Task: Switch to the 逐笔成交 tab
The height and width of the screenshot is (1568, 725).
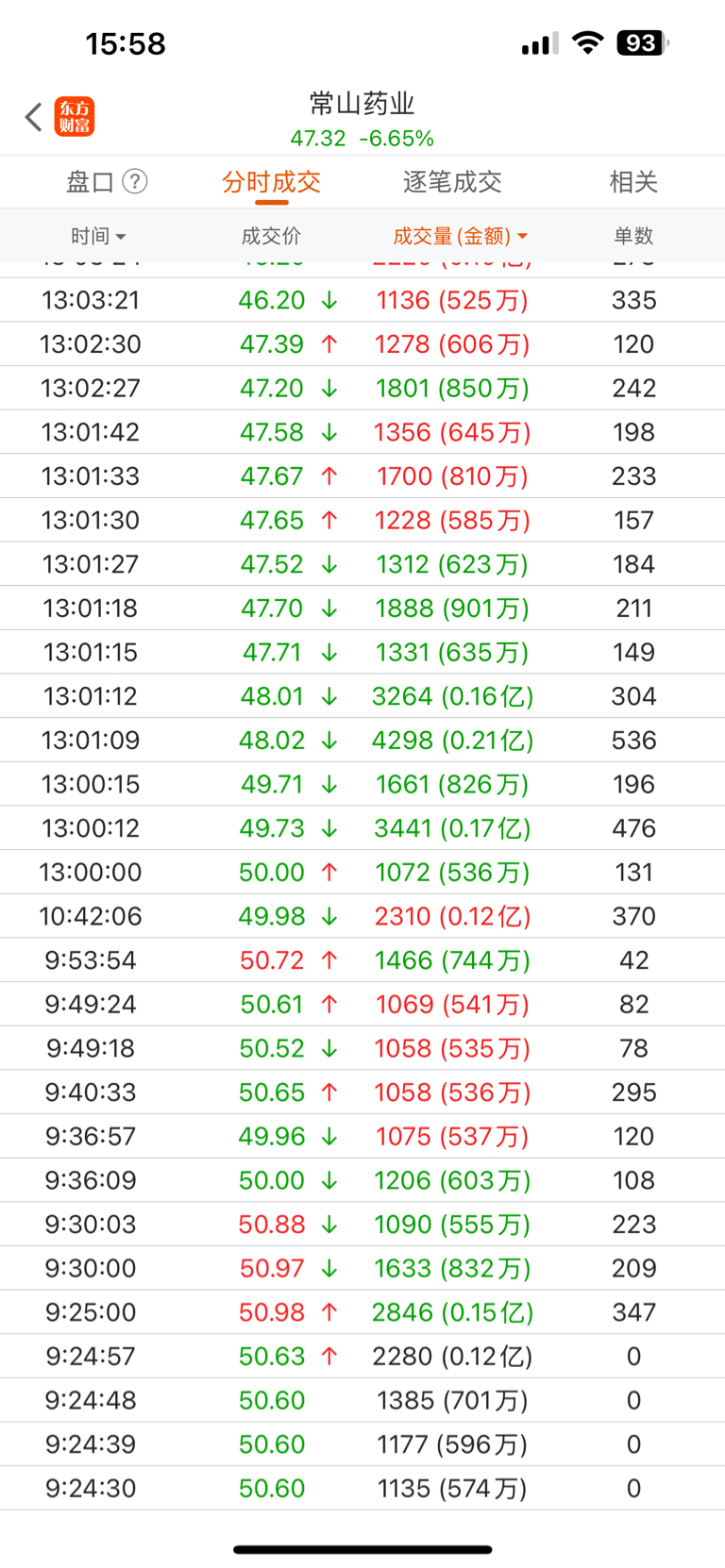Action: click(452, 181)
